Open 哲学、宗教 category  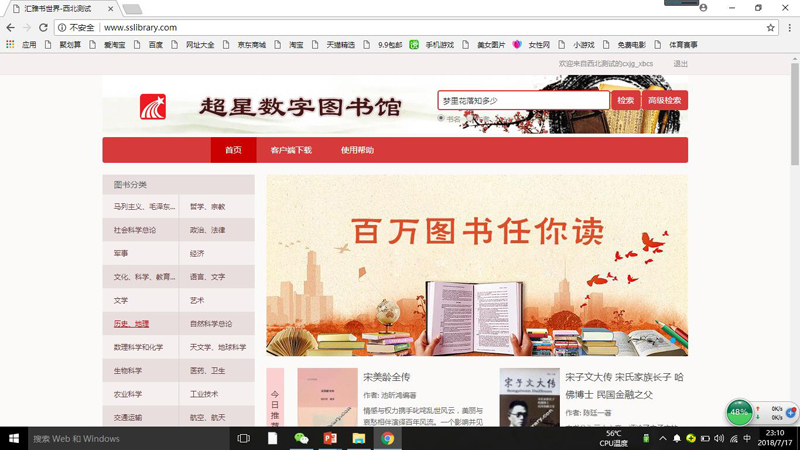click(207, 207)
